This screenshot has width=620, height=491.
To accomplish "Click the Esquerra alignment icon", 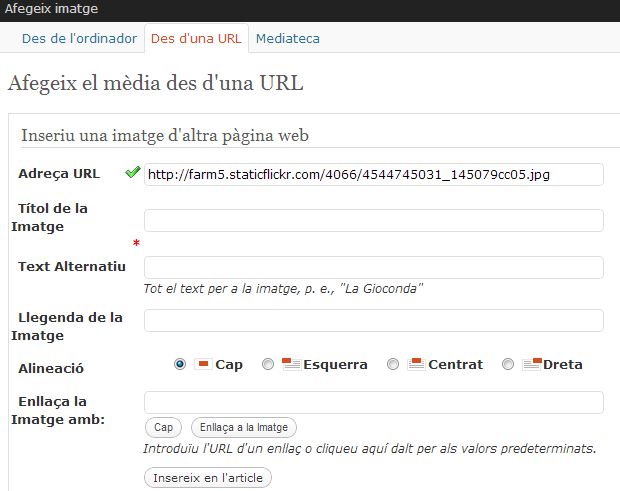I will pos(291,364).
